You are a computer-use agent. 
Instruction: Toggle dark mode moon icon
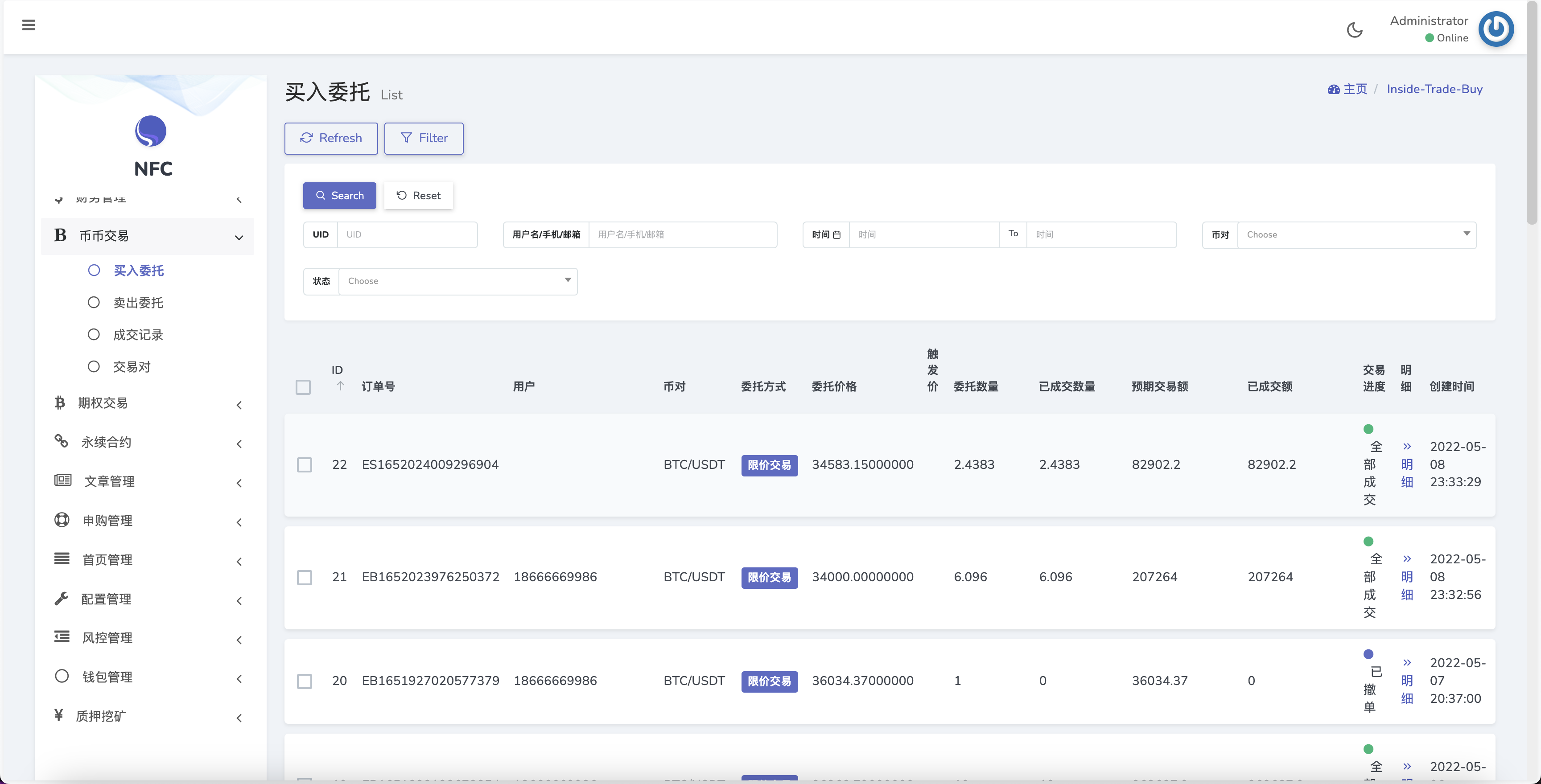click(1354, 30)
